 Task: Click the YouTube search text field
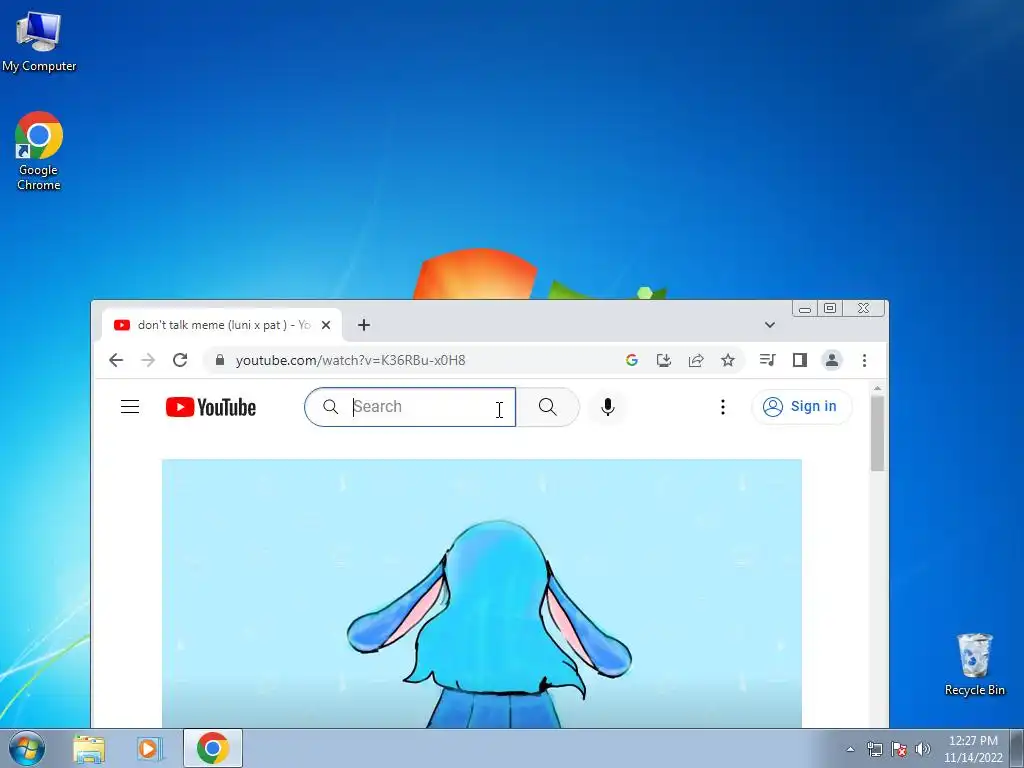coord(410,407)
